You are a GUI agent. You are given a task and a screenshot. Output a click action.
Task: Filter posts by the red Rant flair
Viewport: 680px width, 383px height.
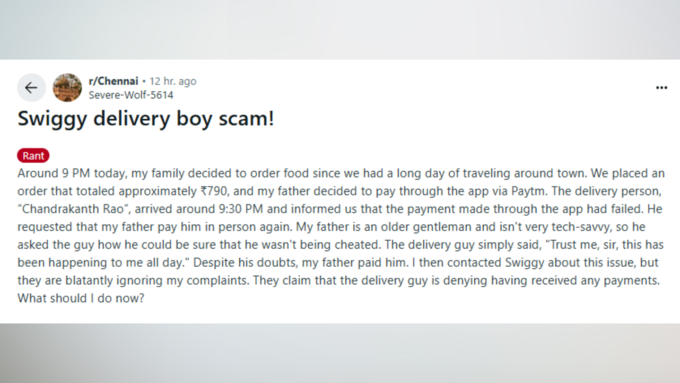pos(33,155)
